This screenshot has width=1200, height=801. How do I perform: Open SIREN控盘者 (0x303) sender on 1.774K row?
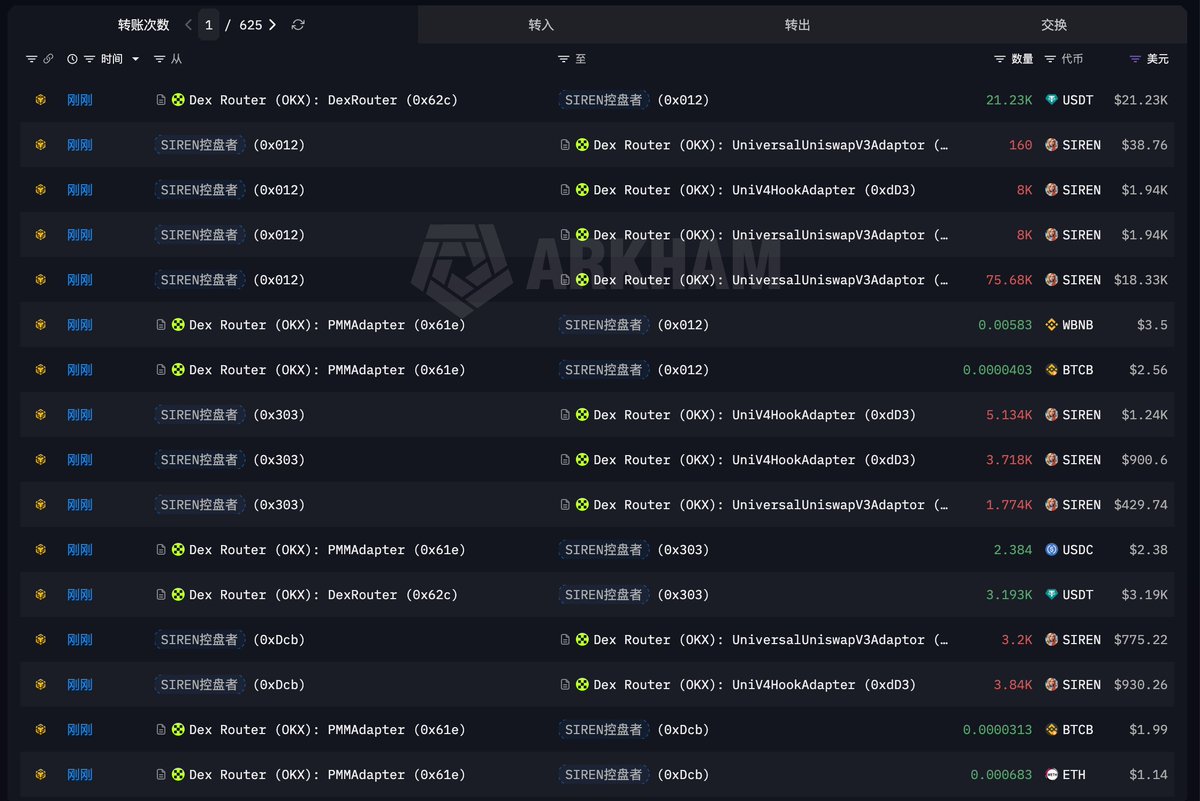coord(230,505)
